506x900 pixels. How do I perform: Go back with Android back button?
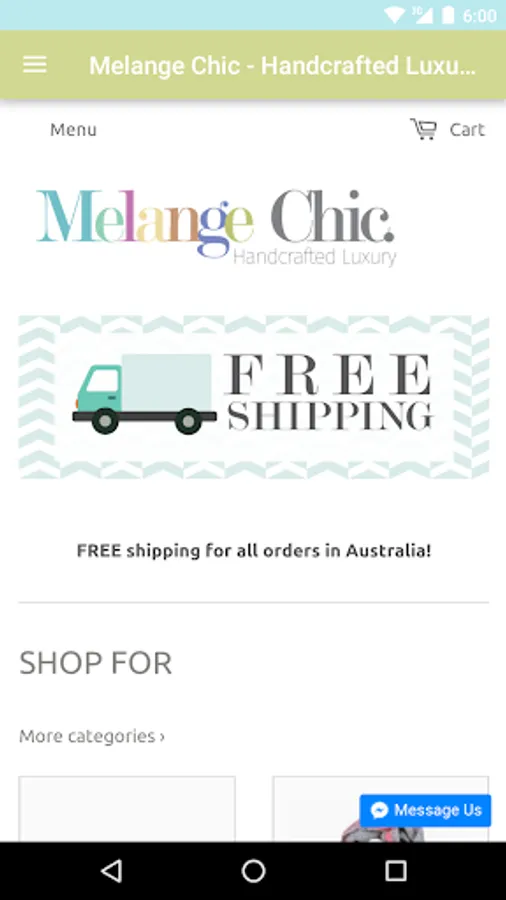(x=111, y=871)
